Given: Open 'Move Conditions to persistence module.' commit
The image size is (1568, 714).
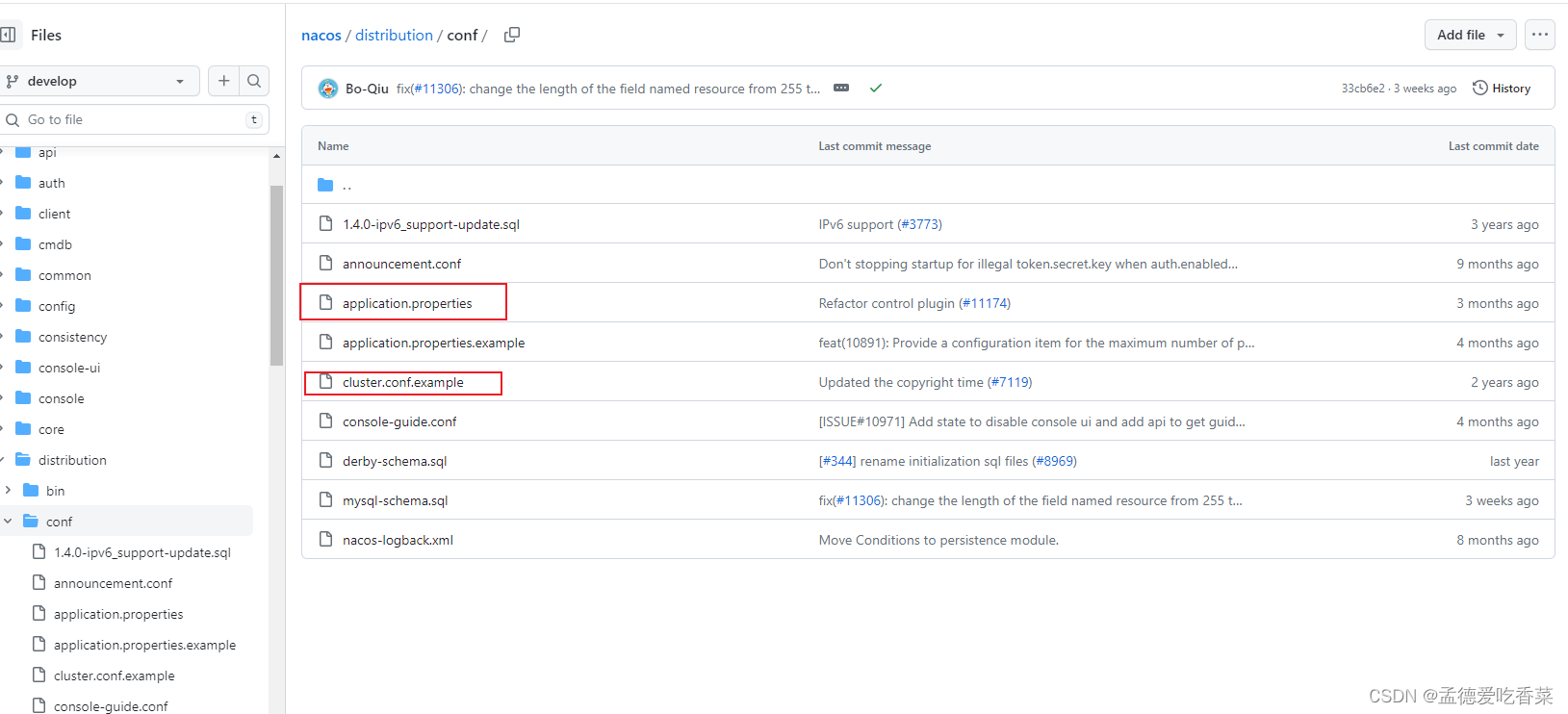Looking at the screenshot, I should pos(938,540).
